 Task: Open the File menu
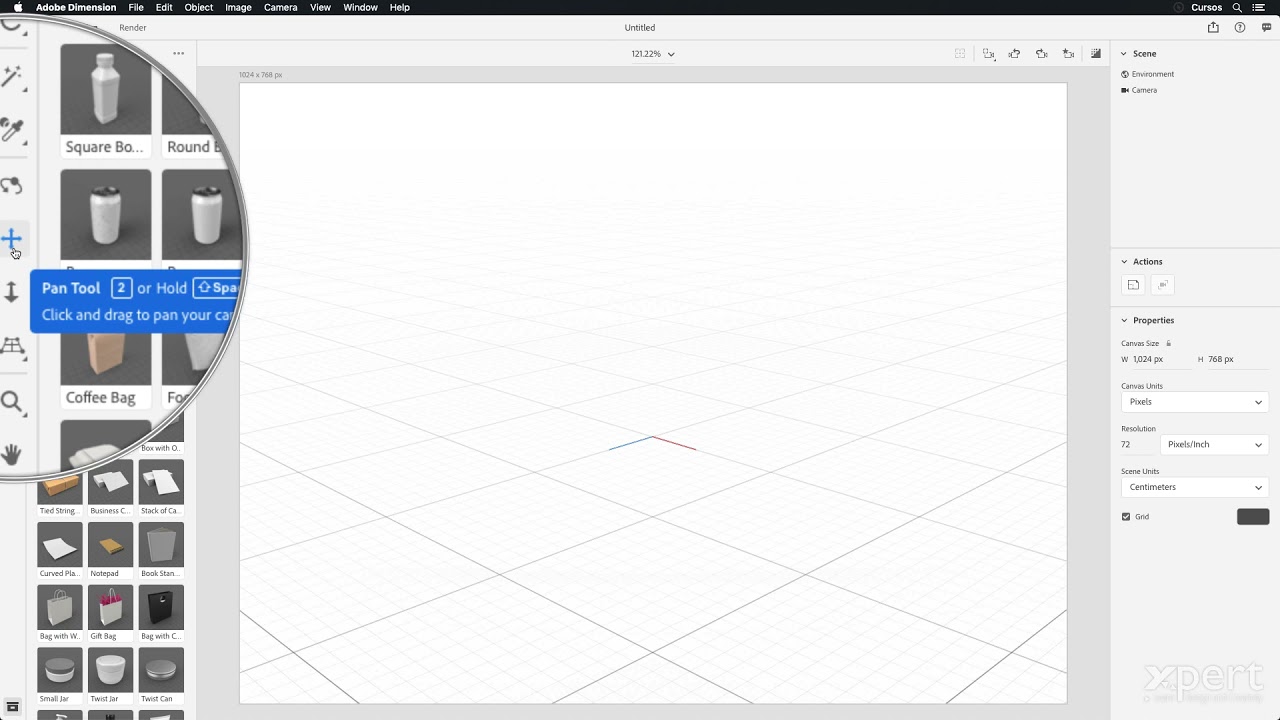[136, 7]
